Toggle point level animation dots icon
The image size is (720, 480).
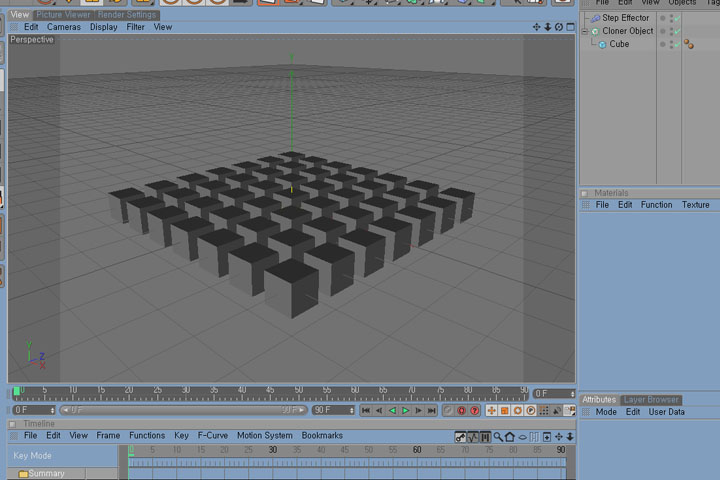click(x=544, y=410)
